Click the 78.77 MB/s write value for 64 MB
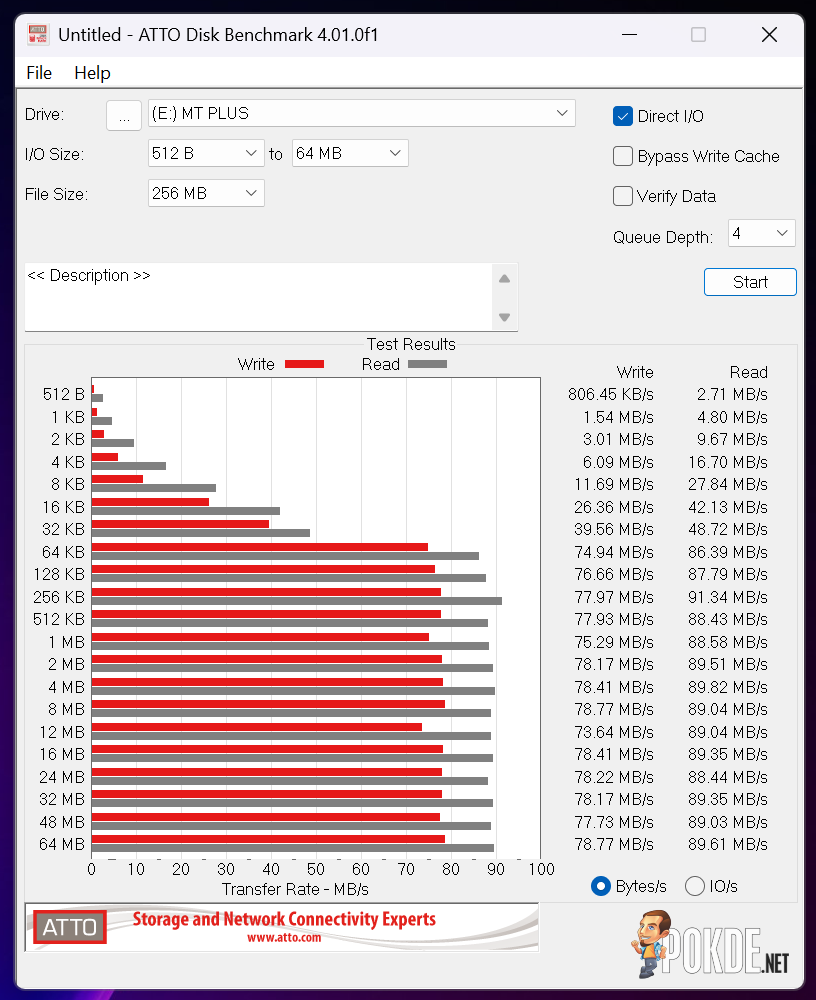Image resolution: width=816 pixels, height=1000 pixels. pyautogui.click(x=614, y=844)
